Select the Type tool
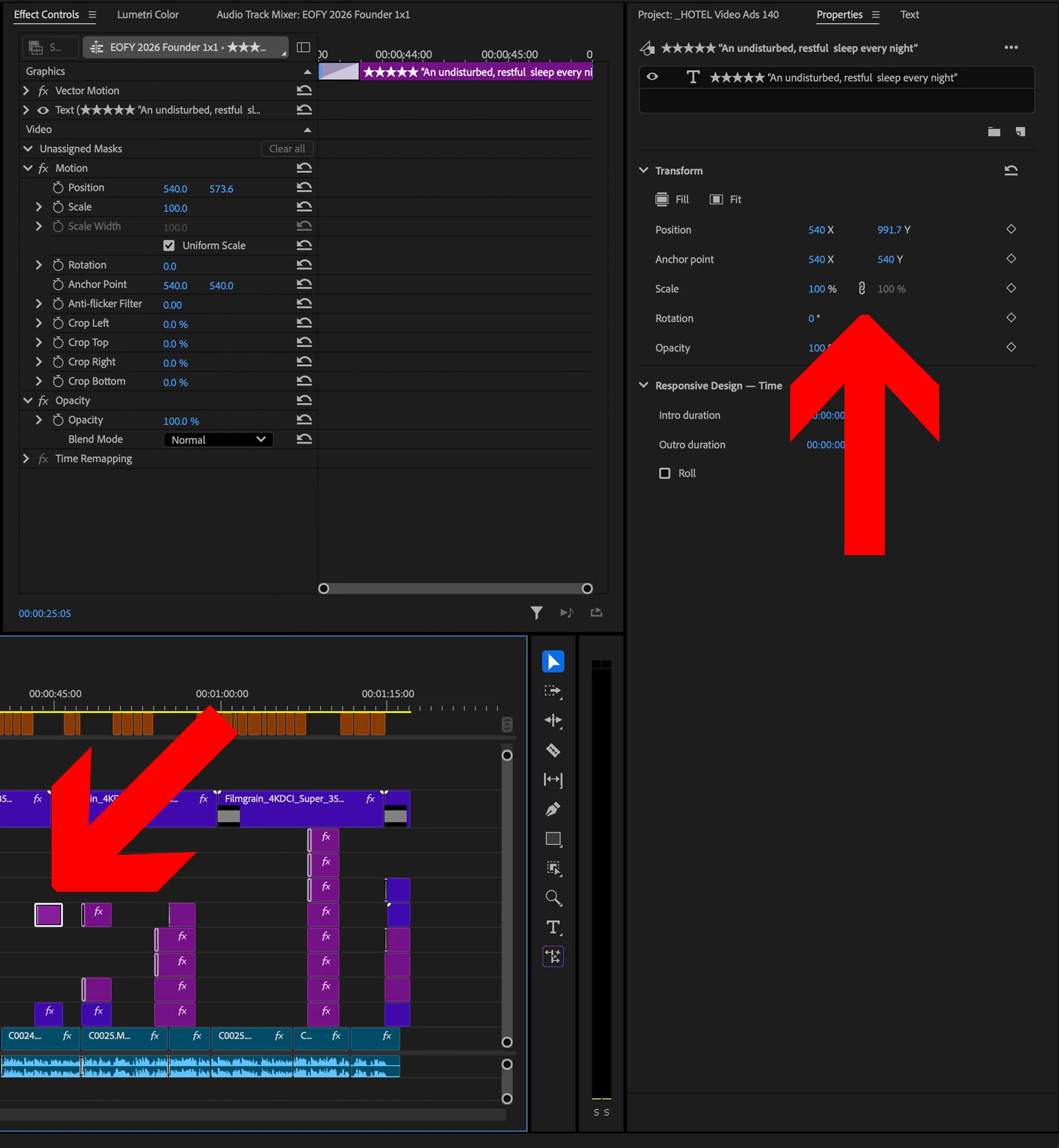1059x1148 pixels. pos(553,927)
